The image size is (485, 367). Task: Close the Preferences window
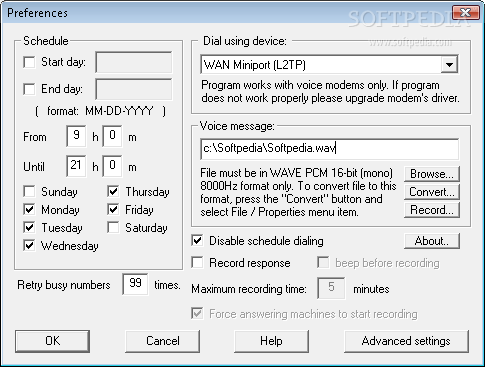[x=465, y=13]
